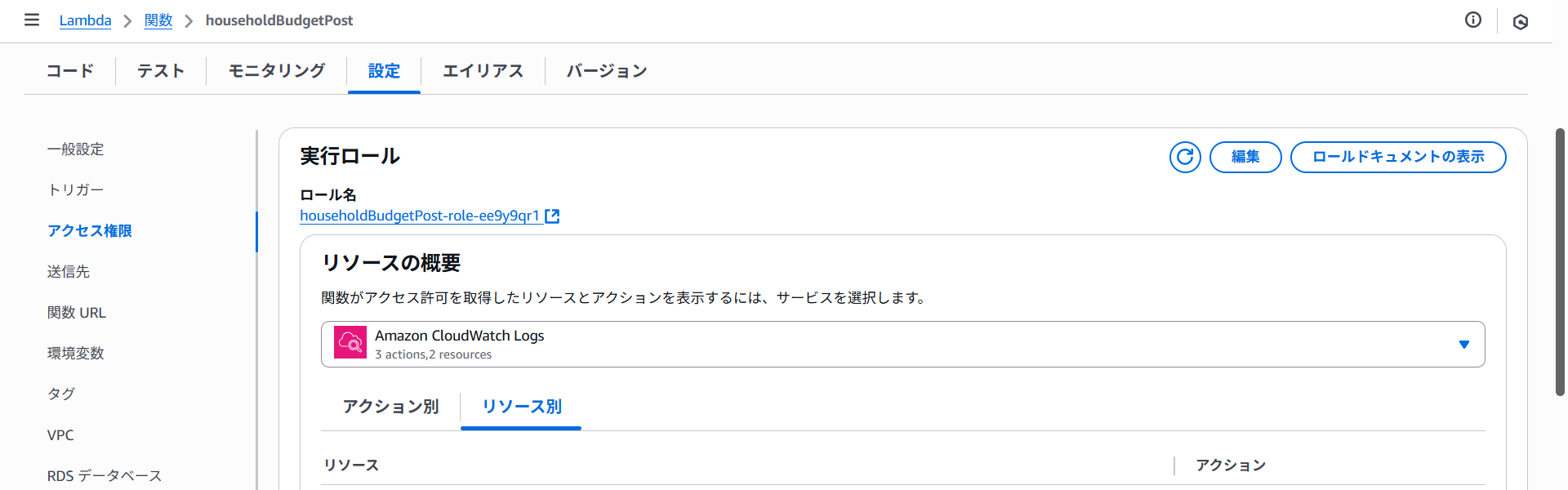This screenshot has width=1568, height=490.
Task: Click the Amazon CloudWatch Logs service icon
Action: (350, 343)
